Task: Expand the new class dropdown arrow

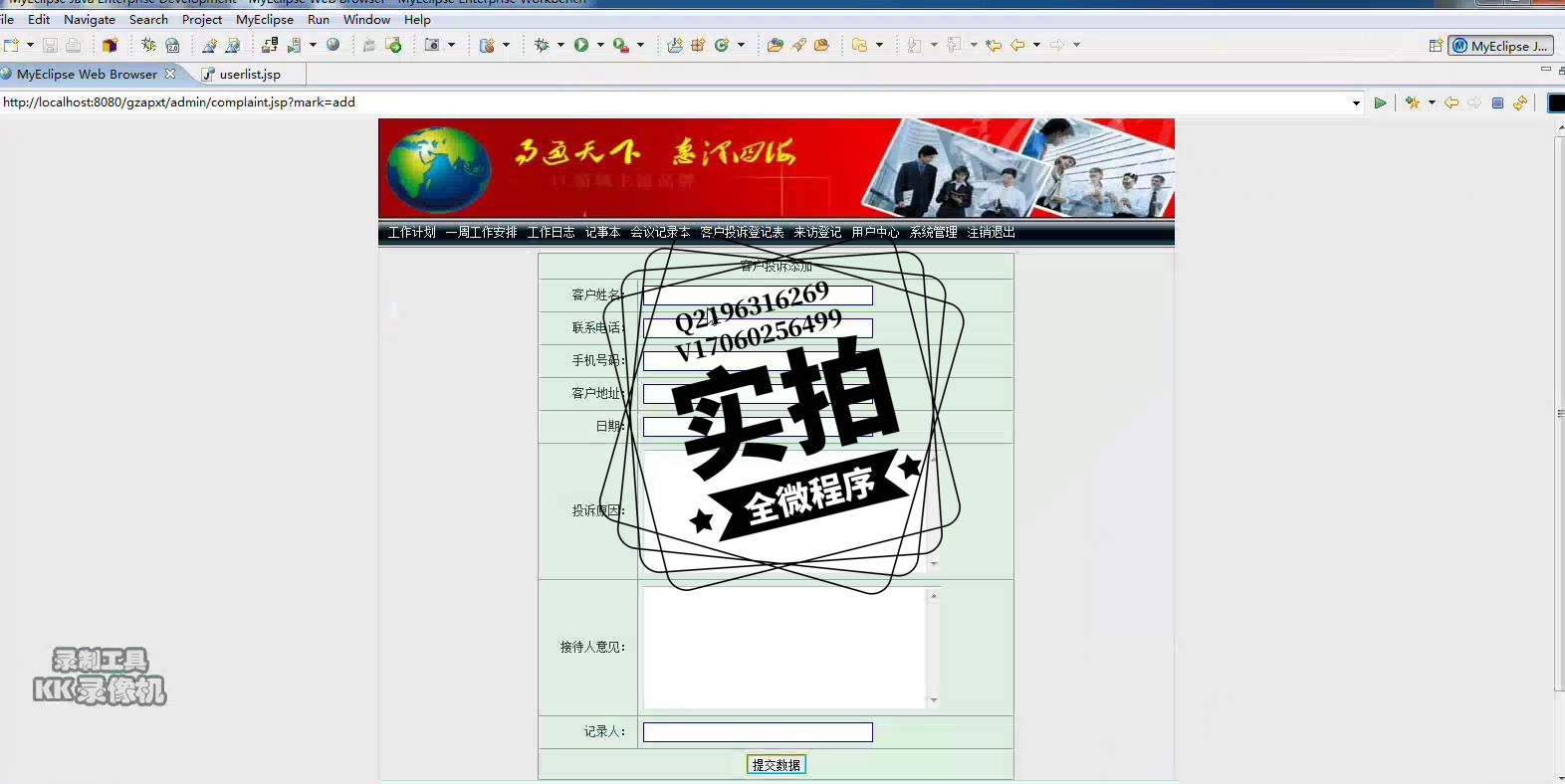Action: point(741,45)
